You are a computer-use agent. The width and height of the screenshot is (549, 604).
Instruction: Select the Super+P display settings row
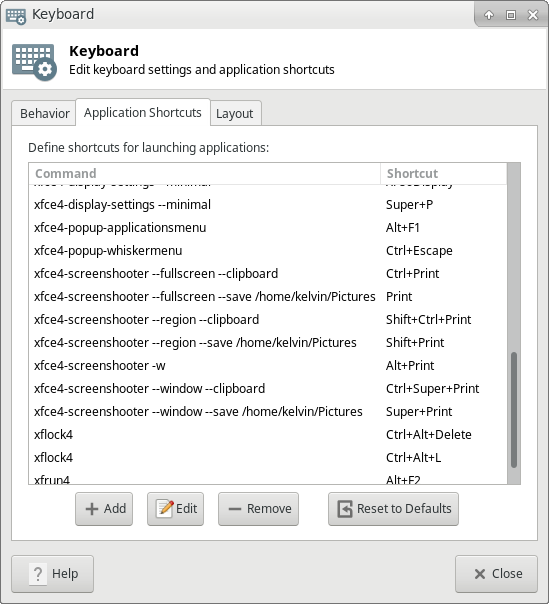(268, 205)
